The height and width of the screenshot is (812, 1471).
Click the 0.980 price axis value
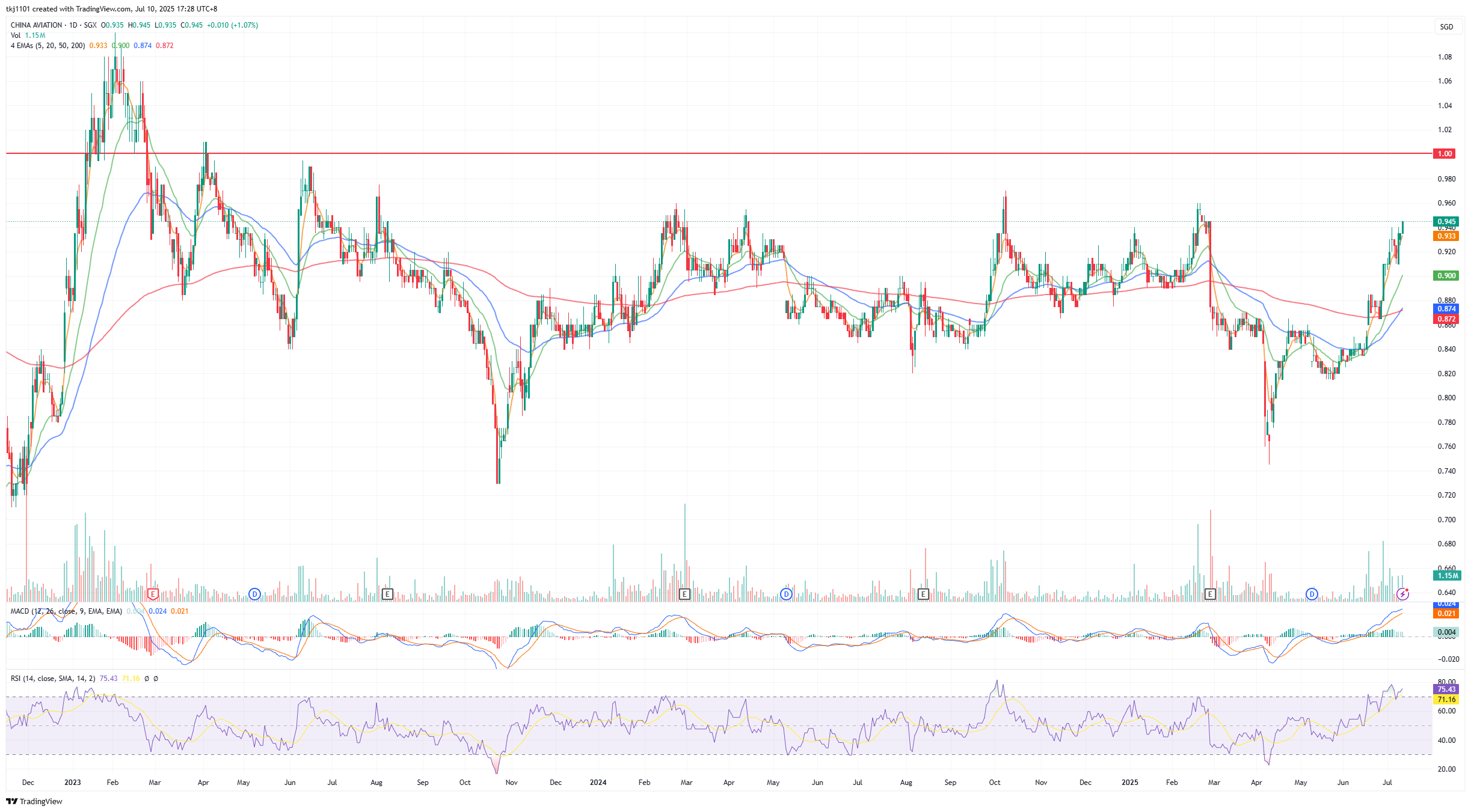1446,179
